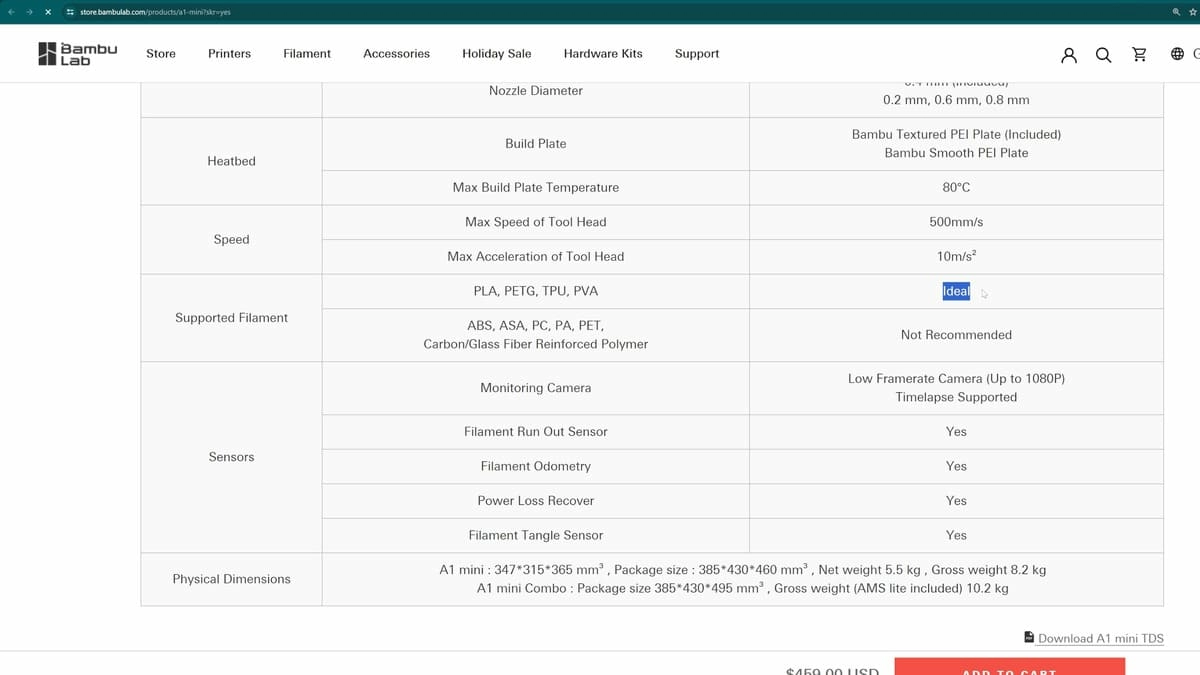This screenshot has width=1200, height=675.
Task: Click the PDF file icon beside TDS link
Action: click(1029, 637)
